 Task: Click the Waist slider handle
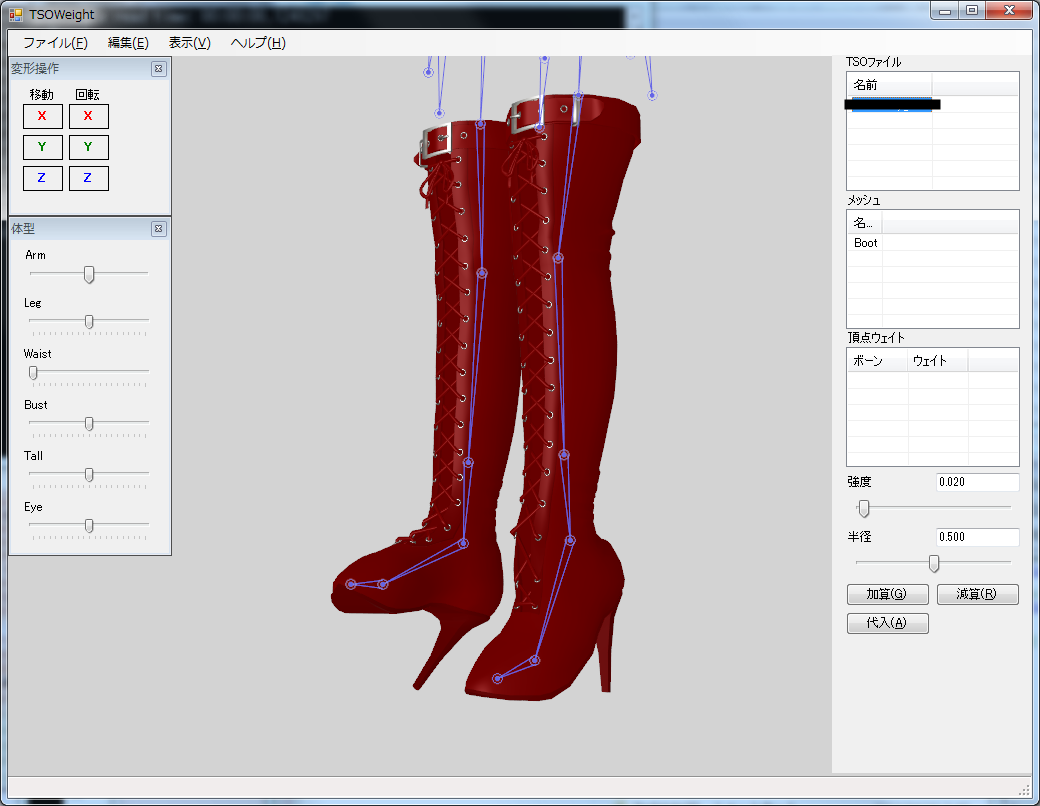click(x=33, y=373)
